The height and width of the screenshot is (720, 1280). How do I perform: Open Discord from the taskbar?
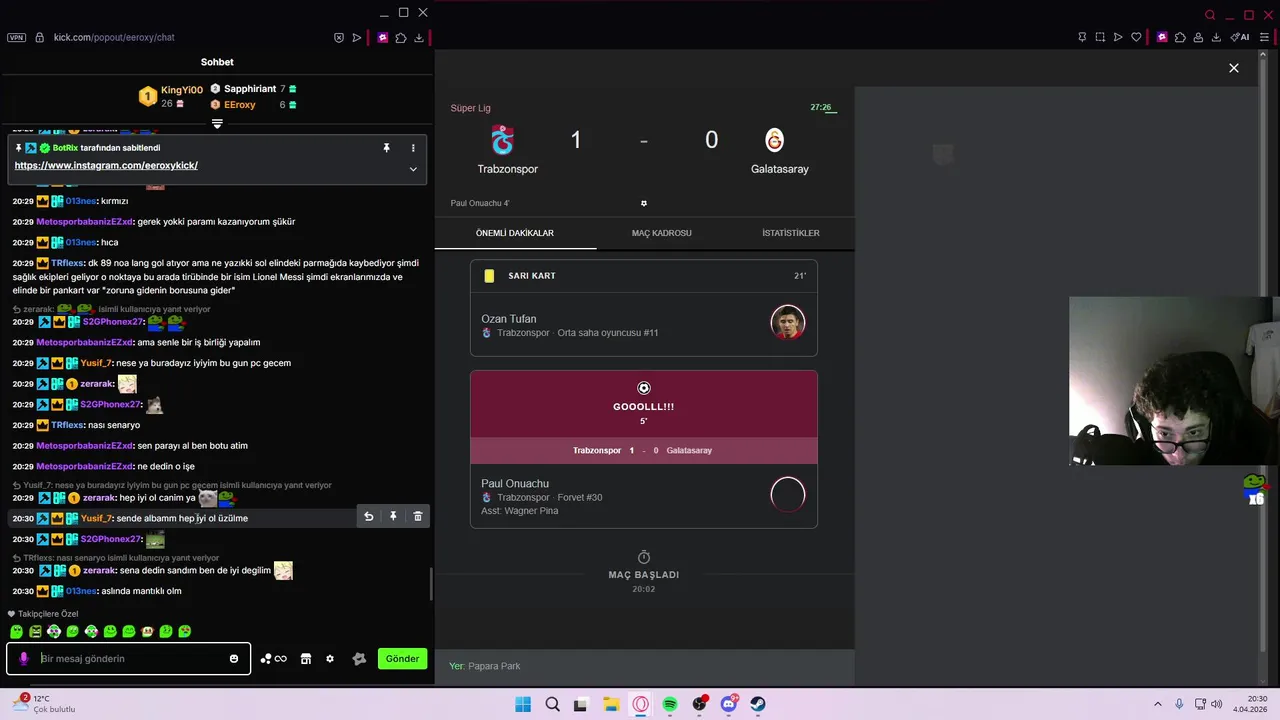(729, 704)
